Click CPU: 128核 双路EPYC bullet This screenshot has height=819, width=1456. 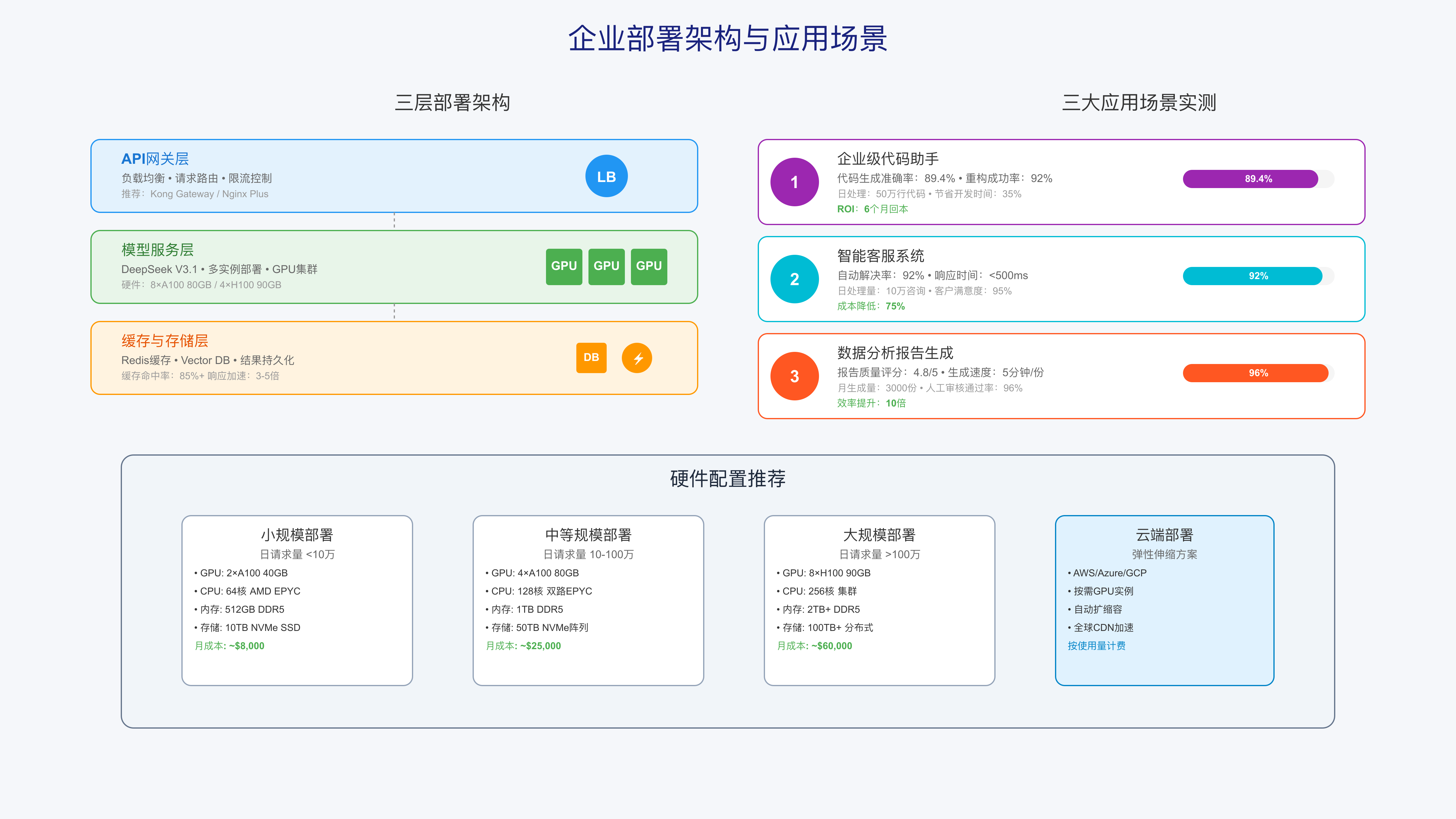(539, 591)
